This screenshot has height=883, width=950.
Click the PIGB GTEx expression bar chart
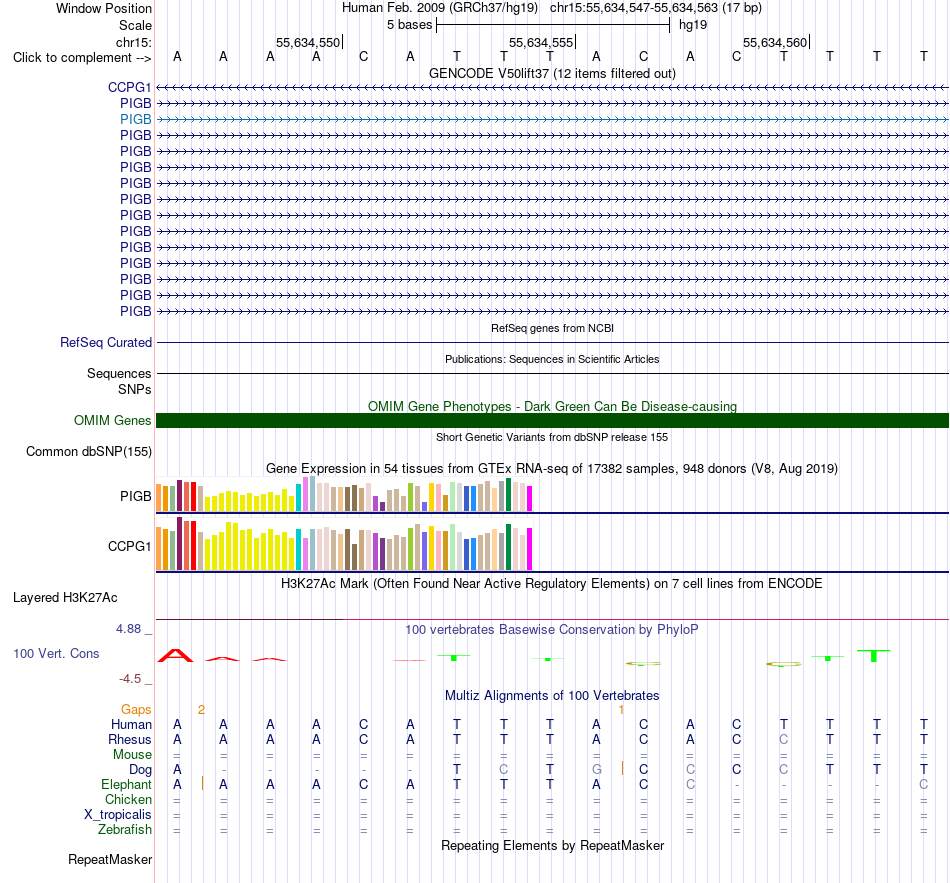coord(344,495)
